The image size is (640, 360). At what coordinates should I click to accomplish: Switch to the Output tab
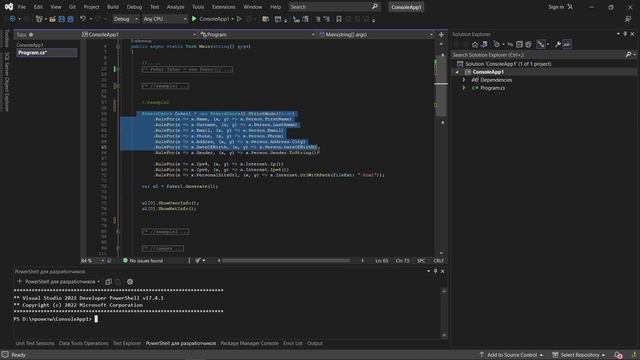315,343
